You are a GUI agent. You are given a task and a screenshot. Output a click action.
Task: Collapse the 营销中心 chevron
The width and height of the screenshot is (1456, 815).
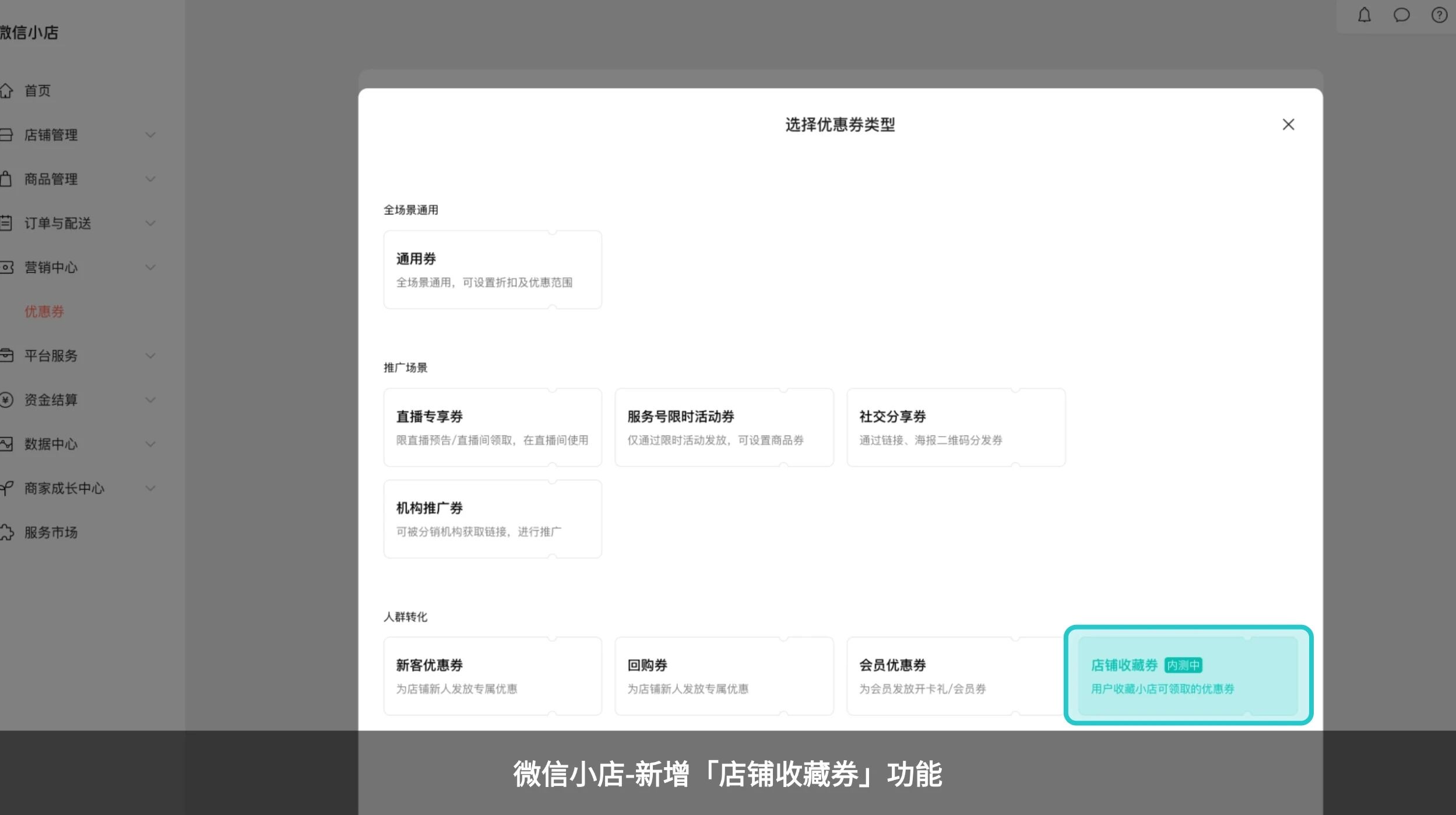pyautogui.click(x=150, y=268)
